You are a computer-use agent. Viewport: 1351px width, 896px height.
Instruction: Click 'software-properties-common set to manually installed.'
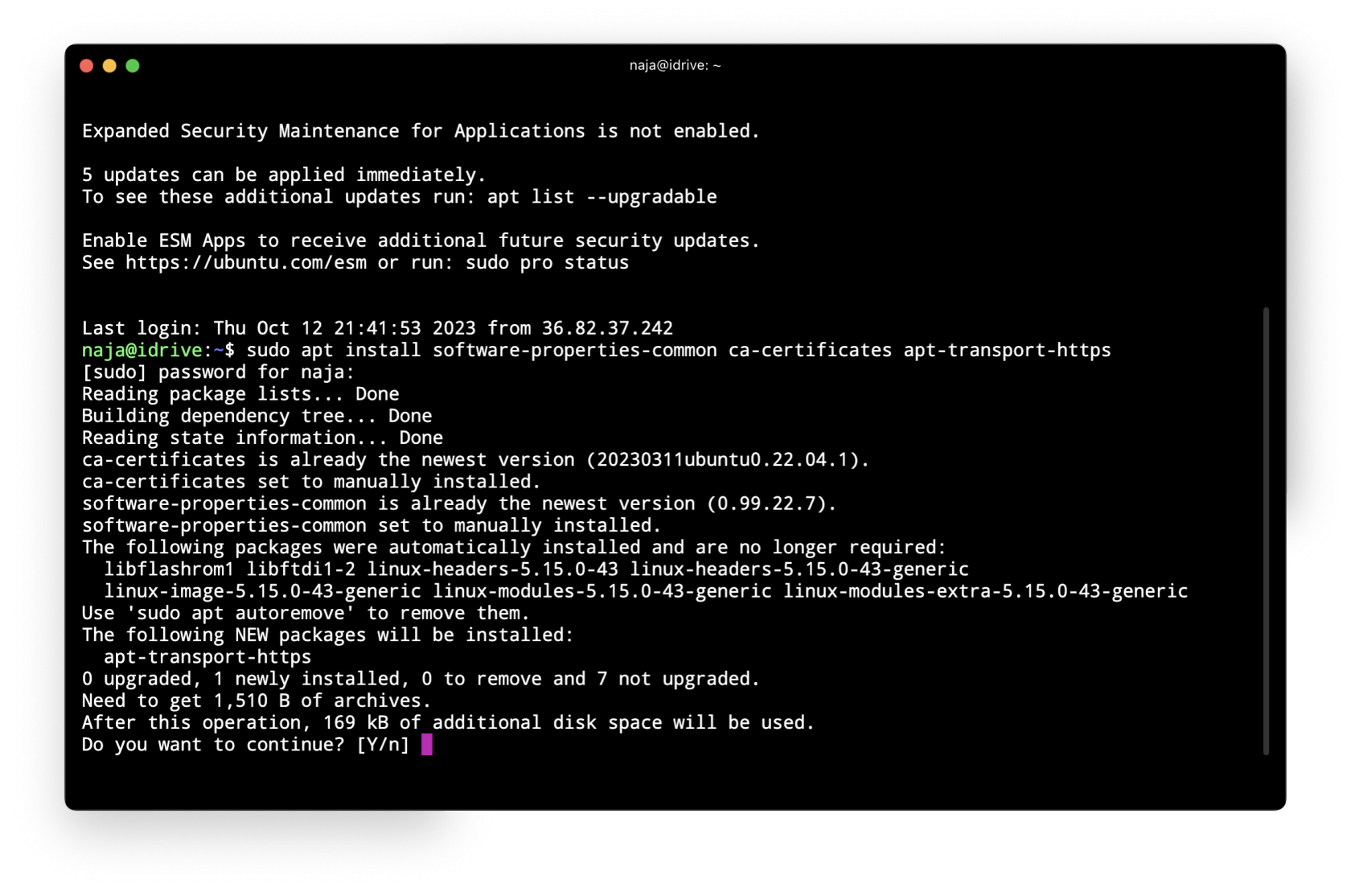(x=372, y=525)
